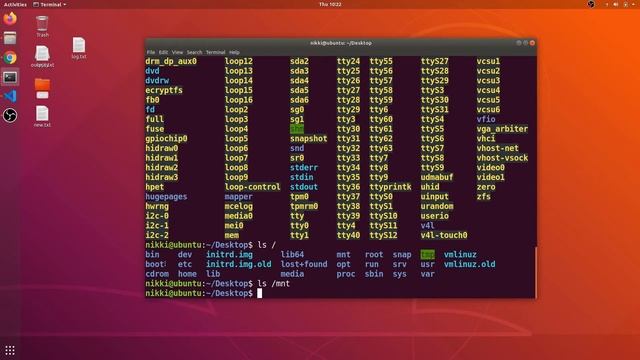Open the View menu in Terminal
640x360 pixels.
click(x=177, y=52)
